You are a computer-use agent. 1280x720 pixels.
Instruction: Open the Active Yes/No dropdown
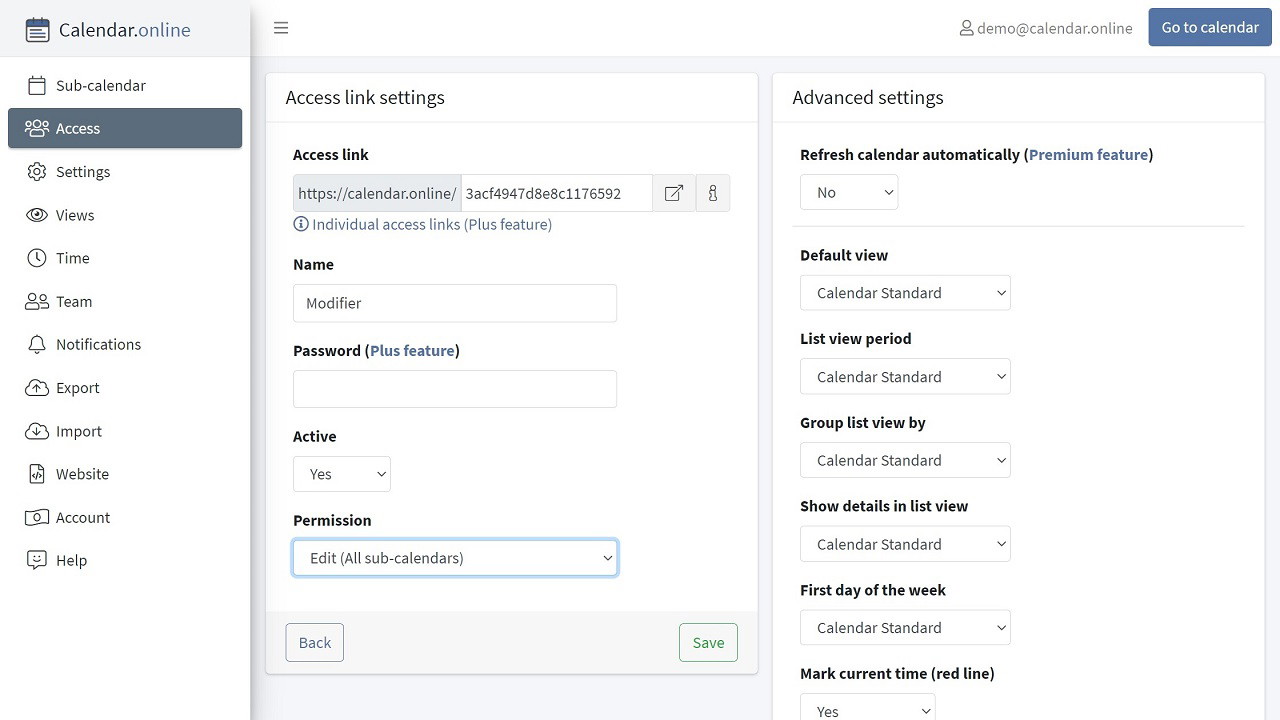point(342,474)
